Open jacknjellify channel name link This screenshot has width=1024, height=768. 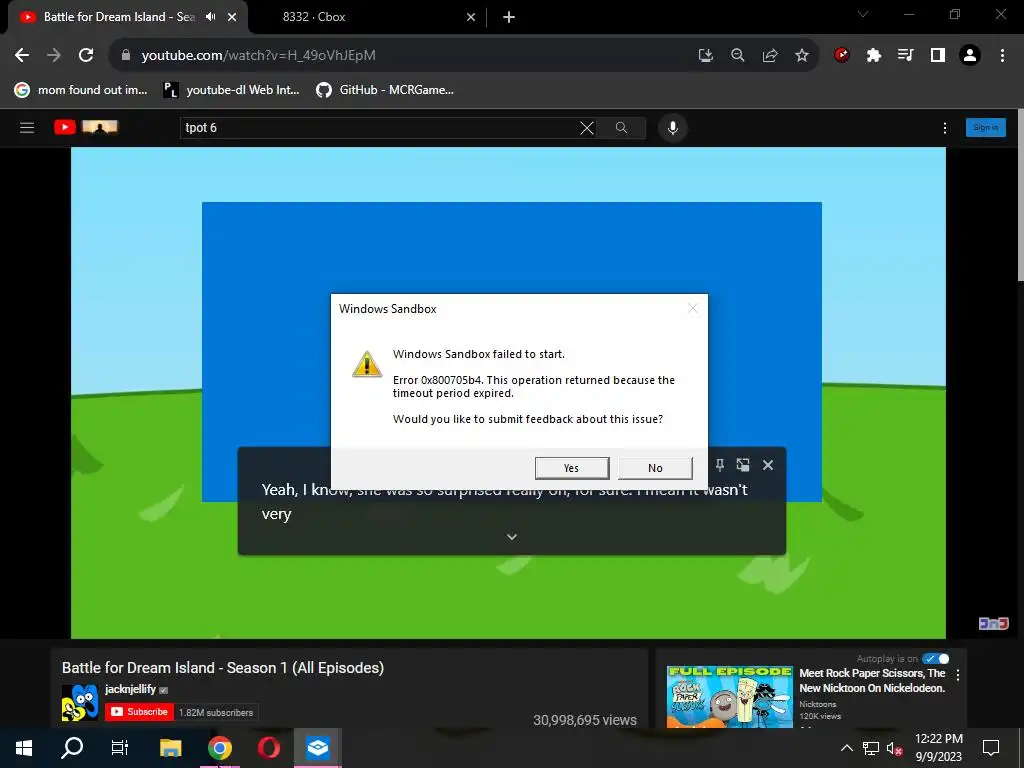(130, 689)
